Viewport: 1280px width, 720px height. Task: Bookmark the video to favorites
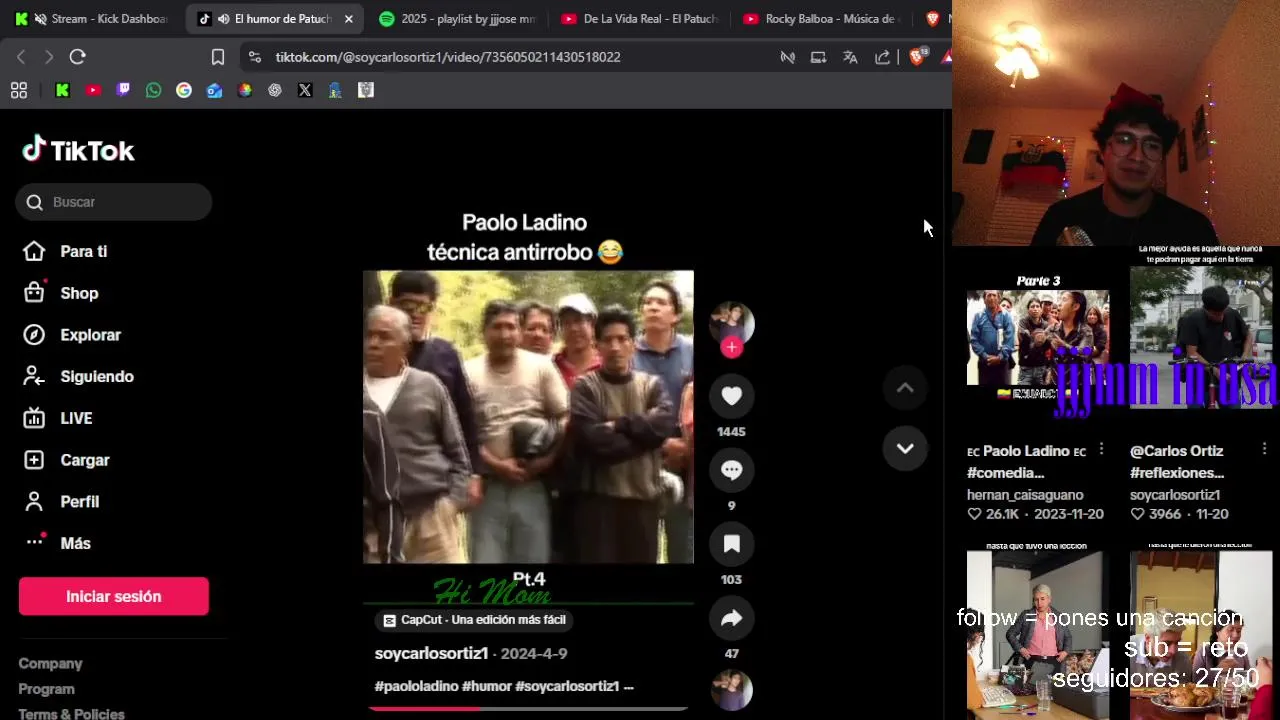(x=731, y=544)
